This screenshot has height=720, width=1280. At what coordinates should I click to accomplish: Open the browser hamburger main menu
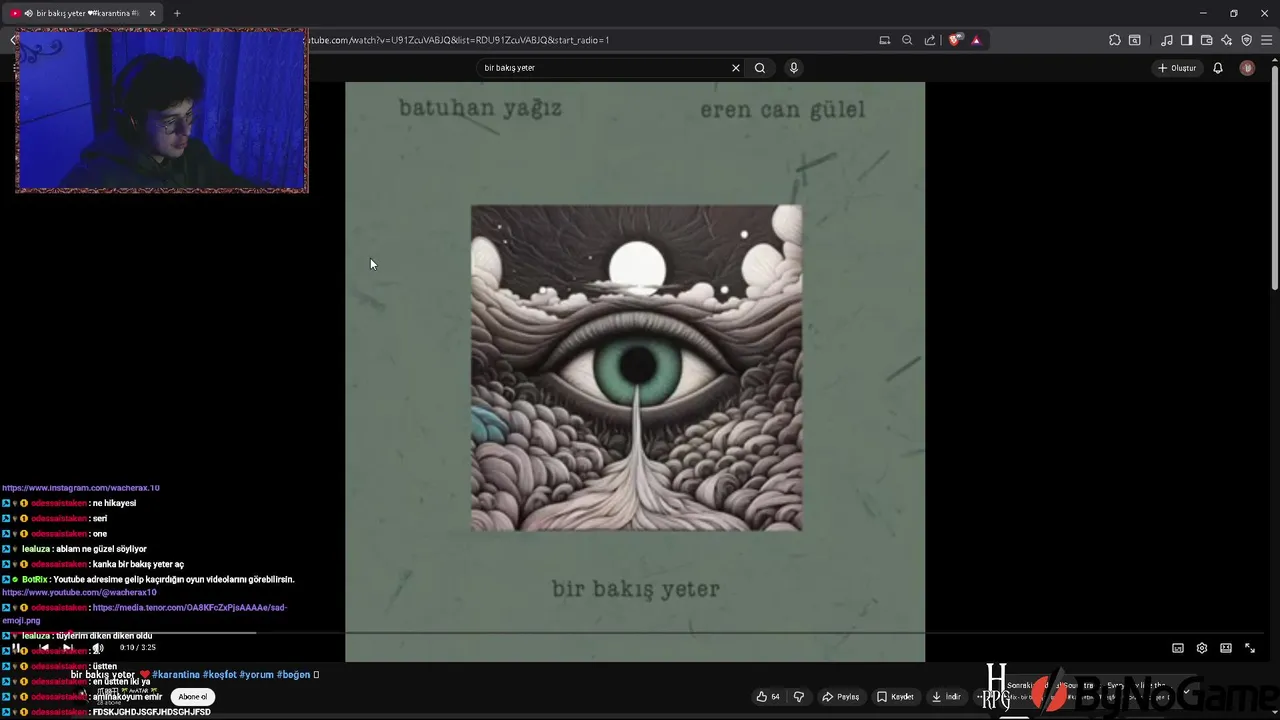point(1267,40)
